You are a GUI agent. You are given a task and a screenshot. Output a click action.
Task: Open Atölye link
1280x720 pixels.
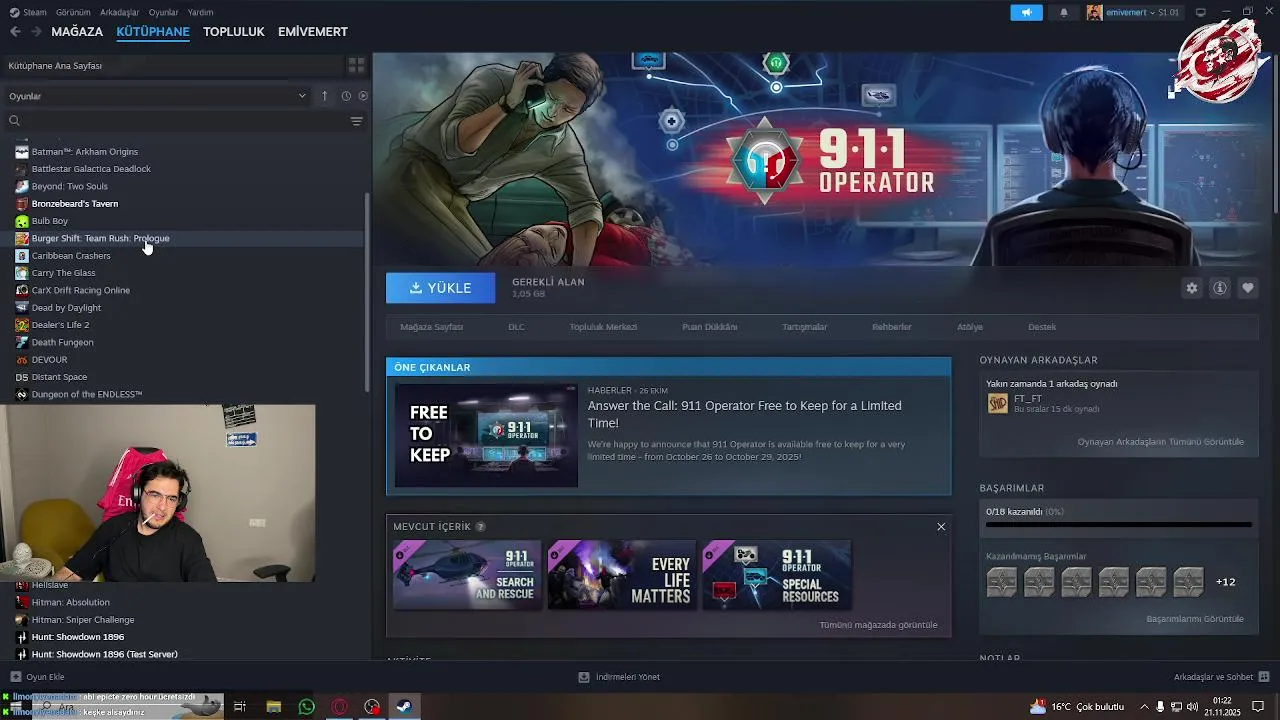click(x=970, y=327)
